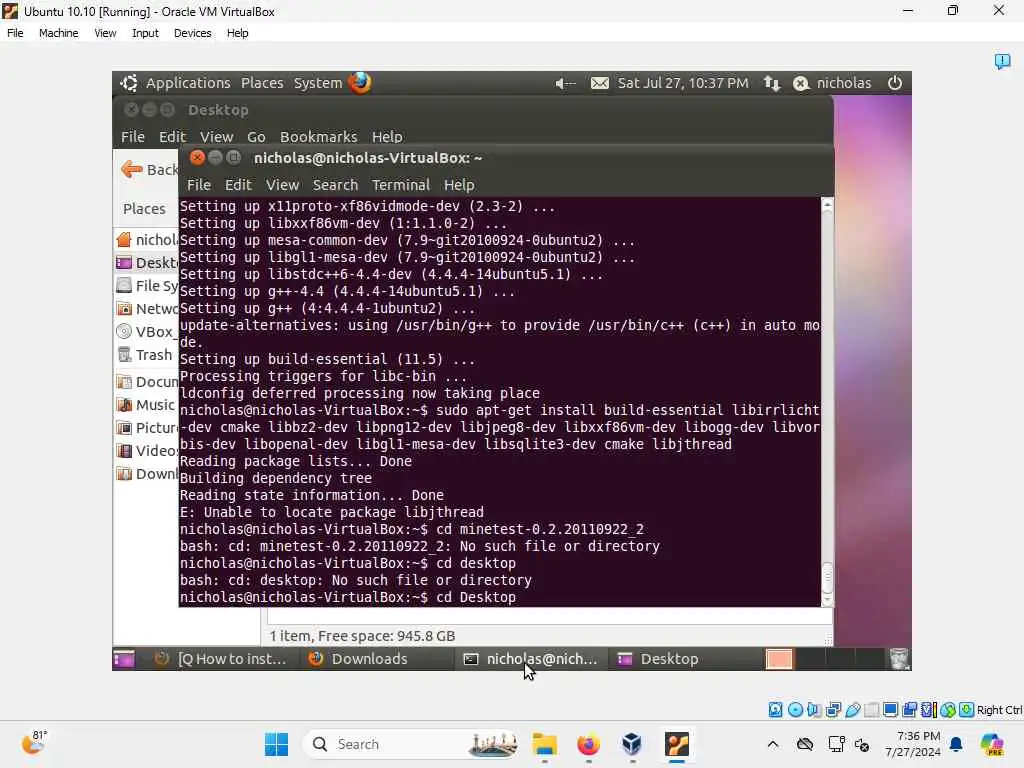Screen dimensions: 1024x768
Task: Select Pictures in the Places sidebar
Action: [x=147, y=428]
